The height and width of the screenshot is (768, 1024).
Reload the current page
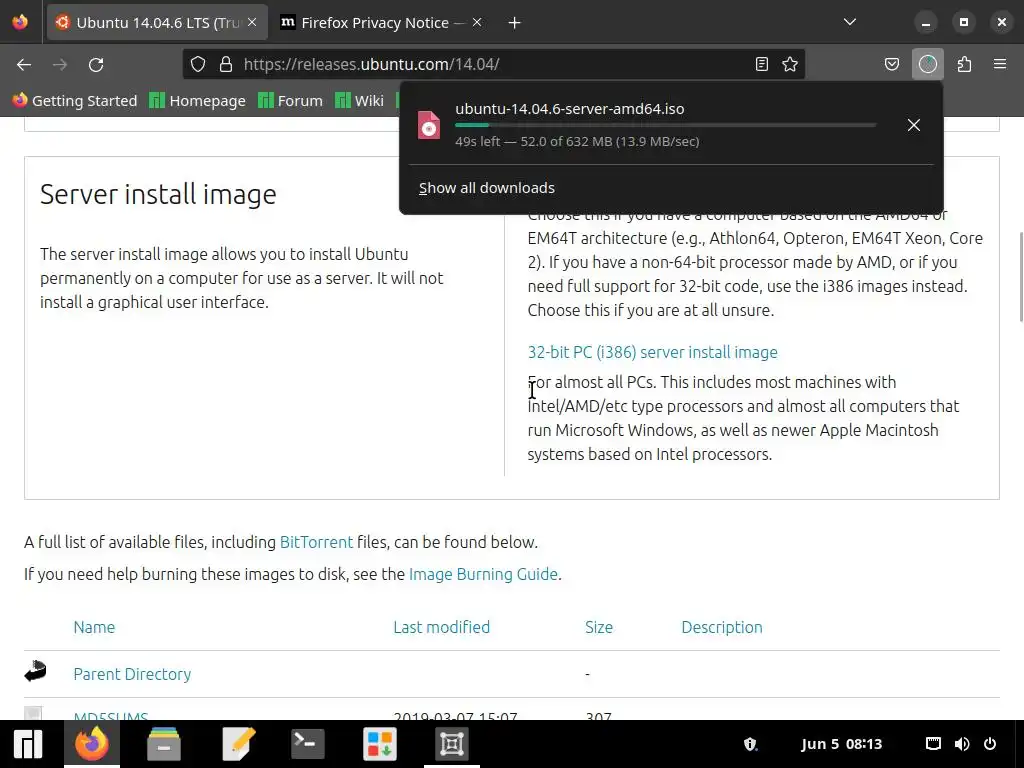(x=96, y=65)
